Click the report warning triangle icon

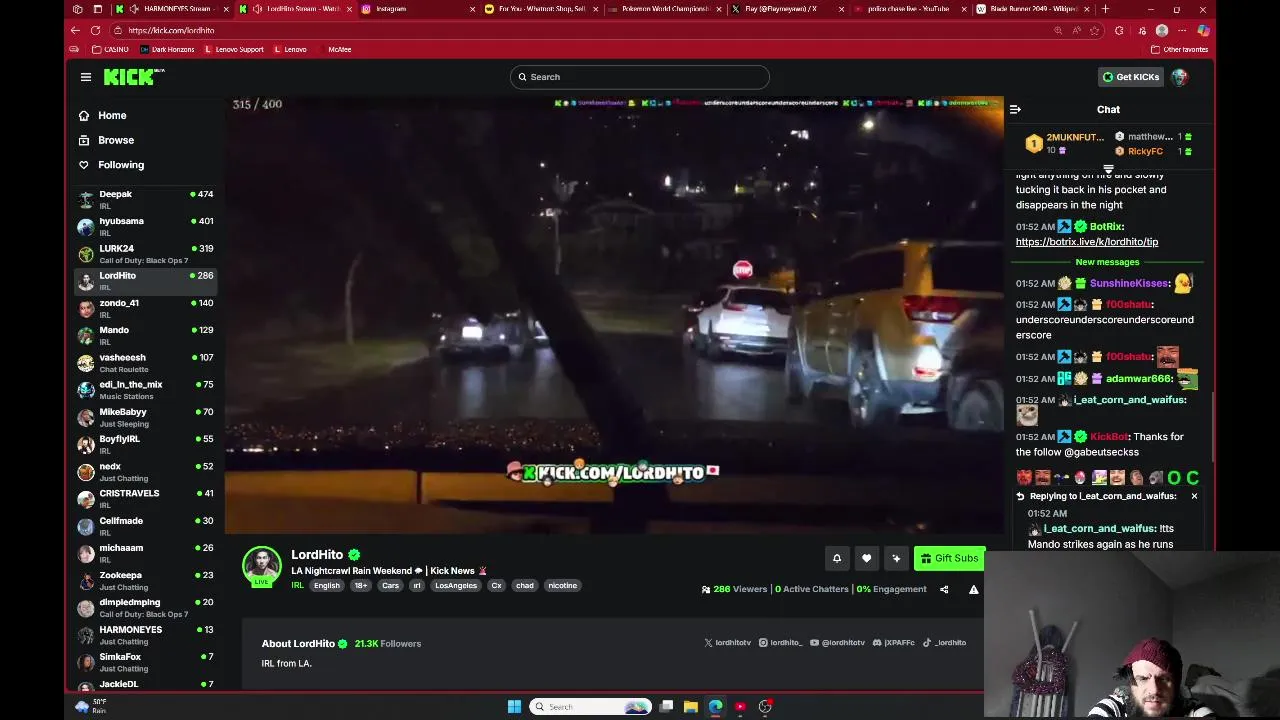click(973, 590)
